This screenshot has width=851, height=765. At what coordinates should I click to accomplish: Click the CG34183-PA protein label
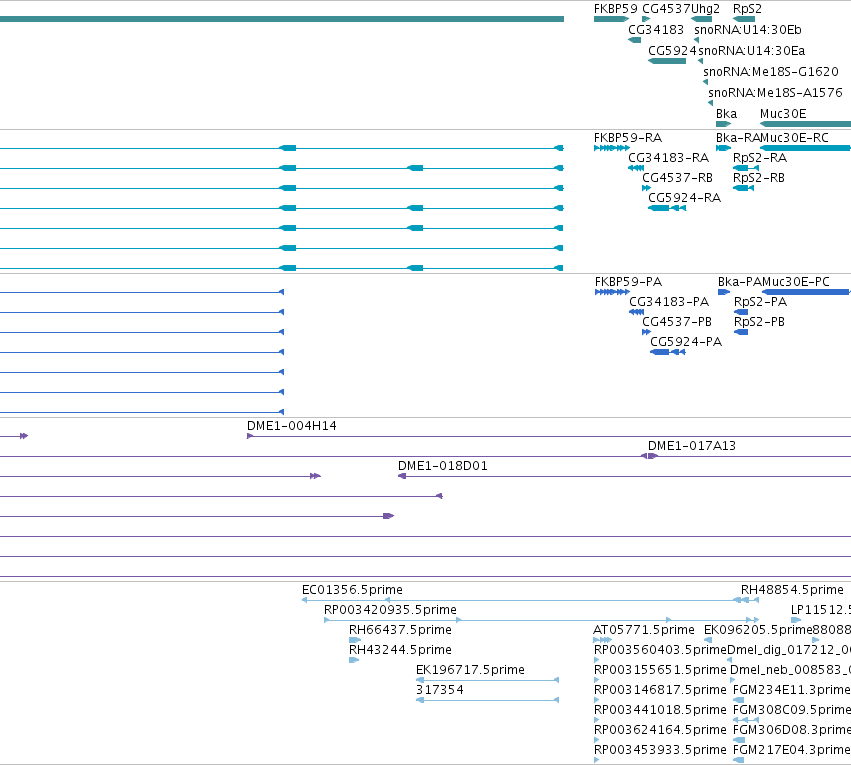point(669,302)
